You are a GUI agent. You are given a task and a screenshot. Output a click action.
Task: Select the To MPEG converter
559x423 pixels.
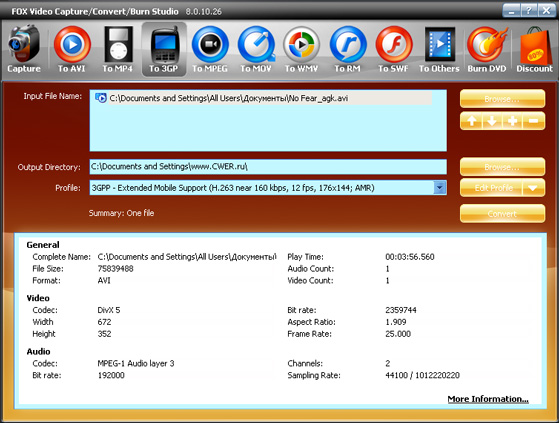[210, 49]
